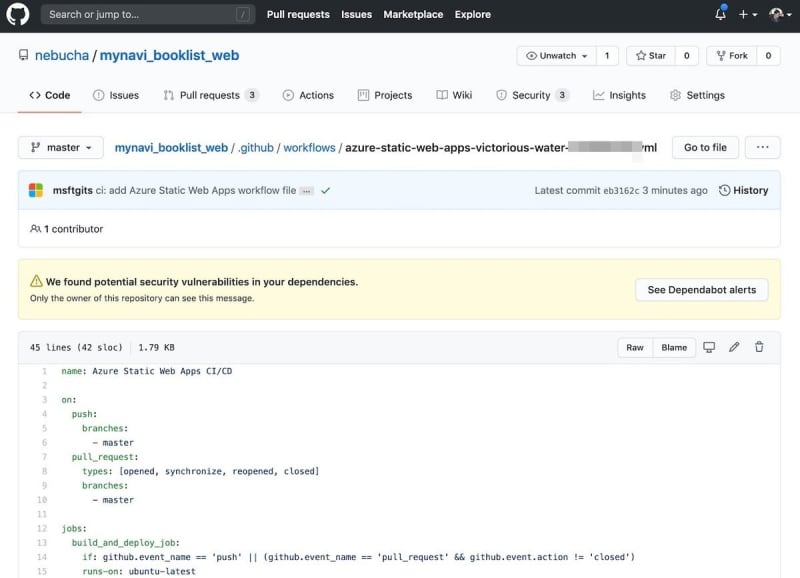Open Marketplace in the top navigation
The height and width of the screenshot is (578, 800).
tap(413, 15)
